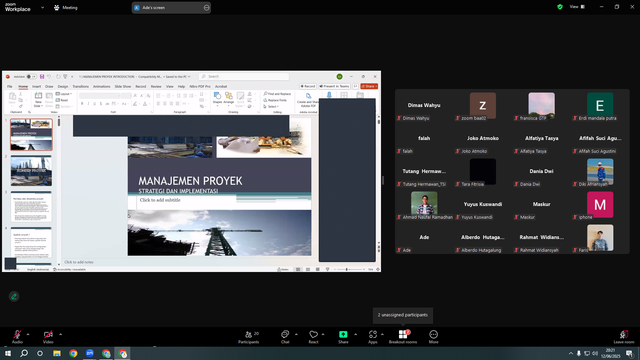The width and height of the screenshot is (640, 360).
Task: Click Leave room
Action: pyautogui.click(x=624, y=337)
